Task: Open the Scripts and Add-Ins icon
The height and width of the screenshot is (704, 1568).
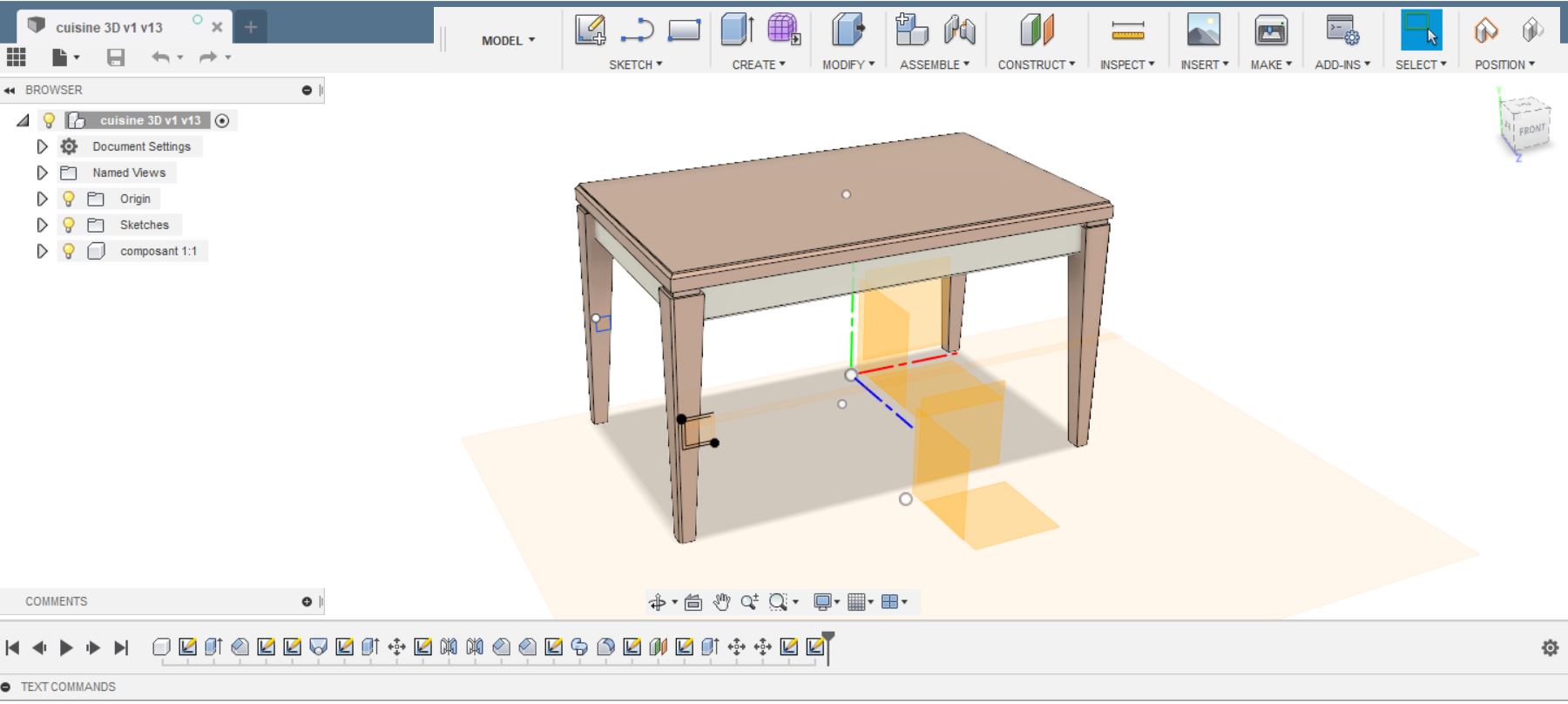Action: point(1342,30)
